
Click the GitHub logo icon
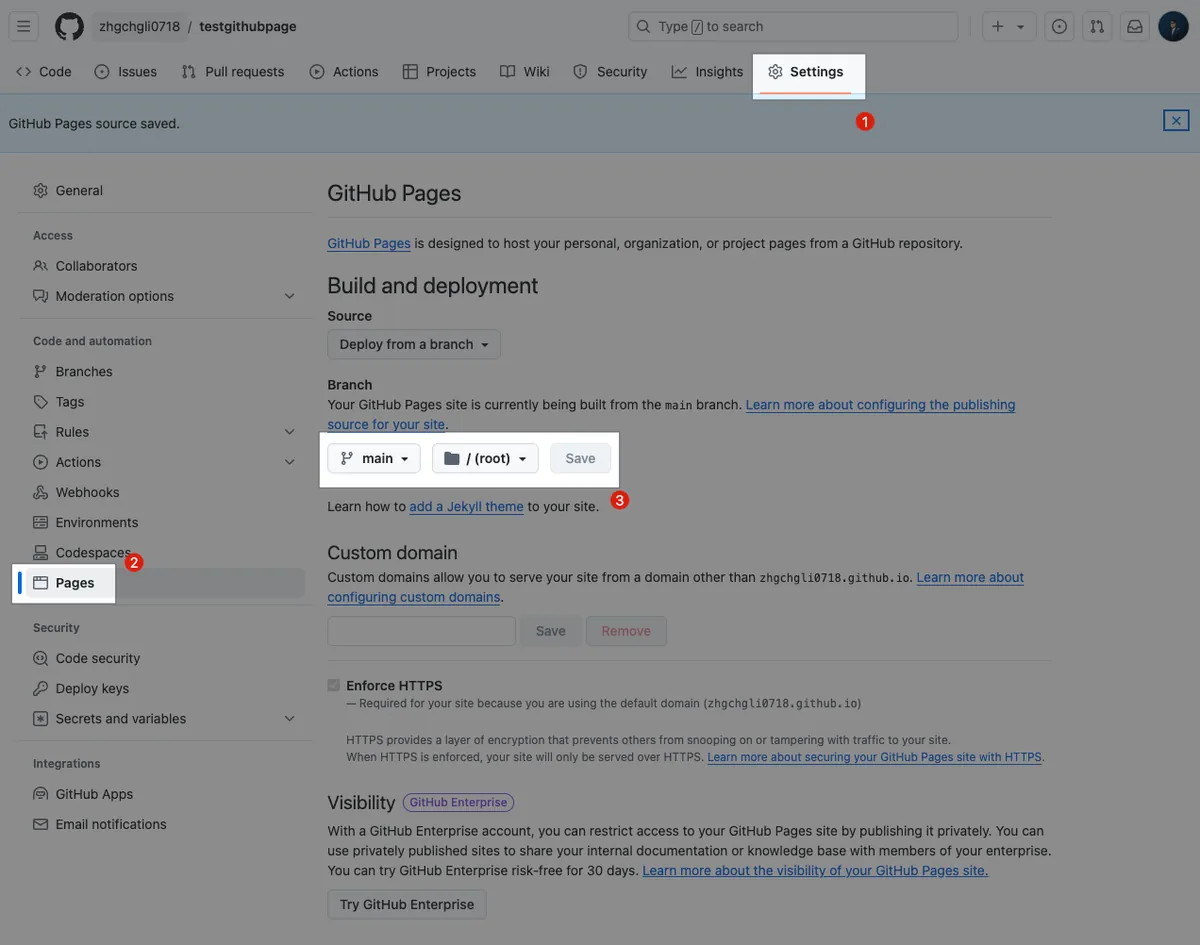pyautogui.click(x=69, y=27)
